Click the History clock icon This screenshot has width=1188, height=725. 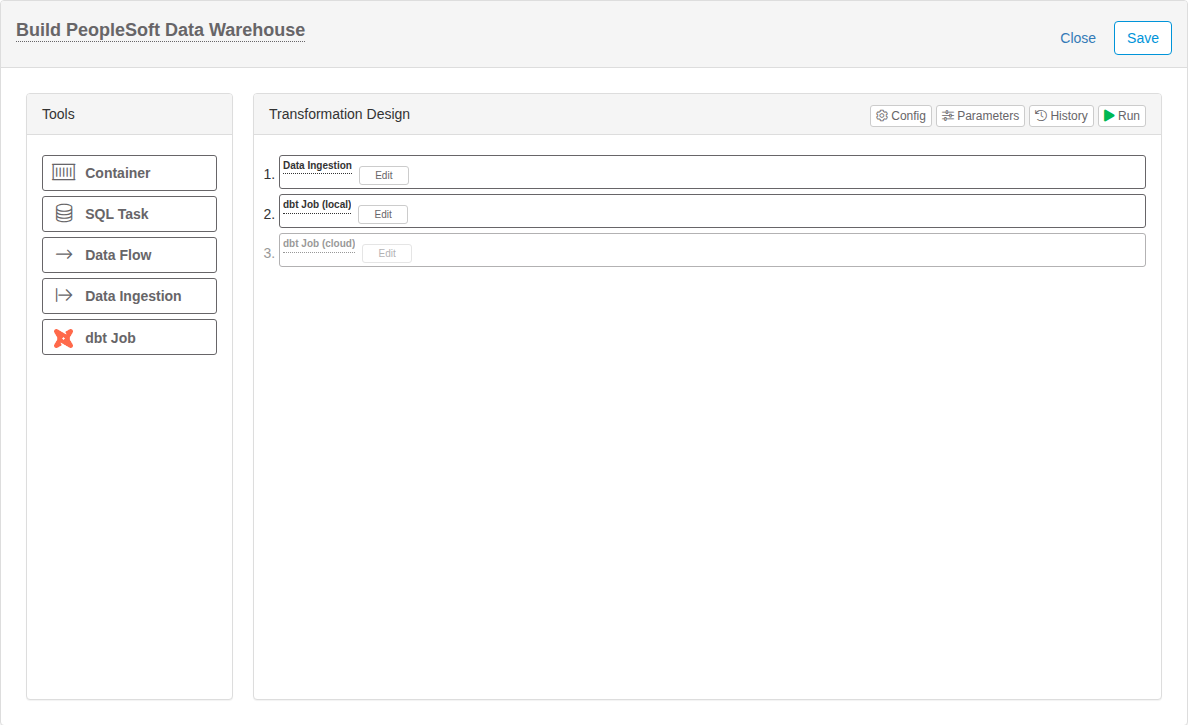pyautogui.click(x=1041, y=116)
